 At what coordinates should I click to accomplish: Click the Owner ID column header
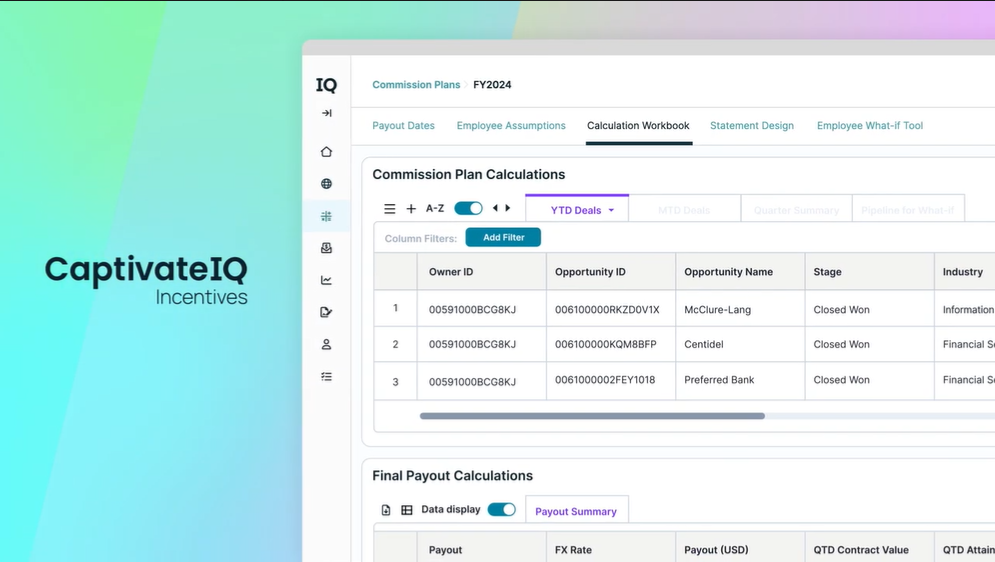(482, 271)
